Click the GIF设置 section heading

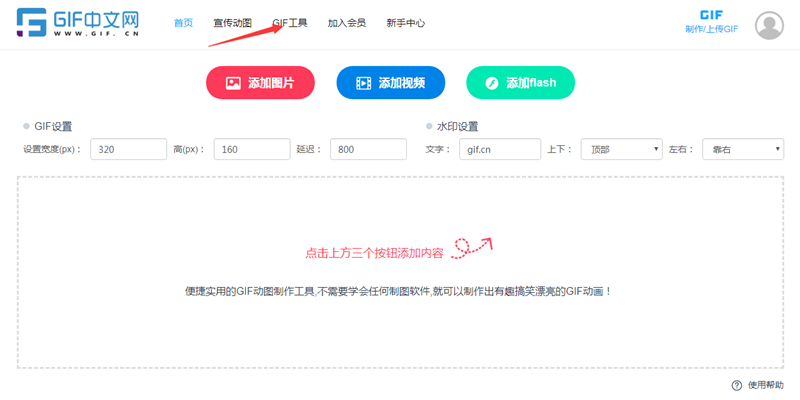(x=53, y=127)
